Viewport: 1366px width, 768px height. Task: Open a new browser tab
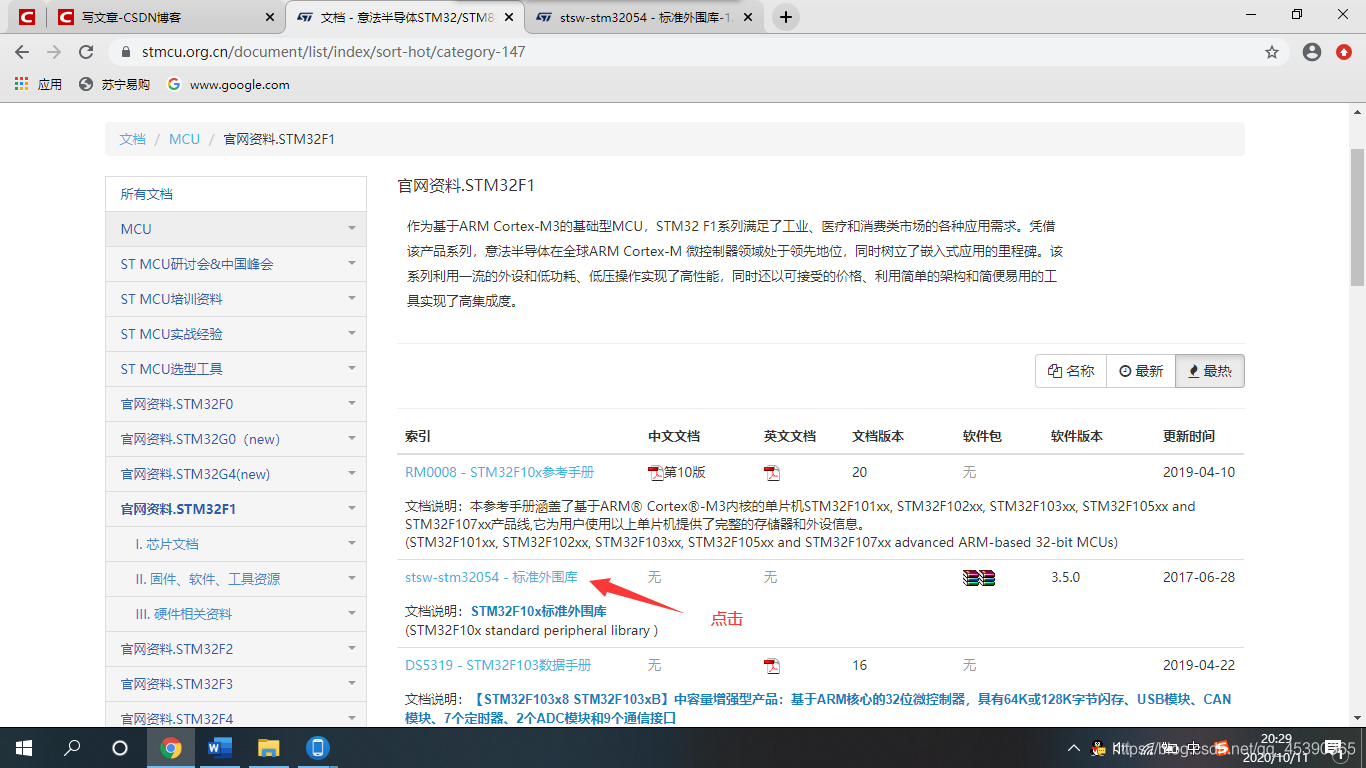tap(786, 17)
